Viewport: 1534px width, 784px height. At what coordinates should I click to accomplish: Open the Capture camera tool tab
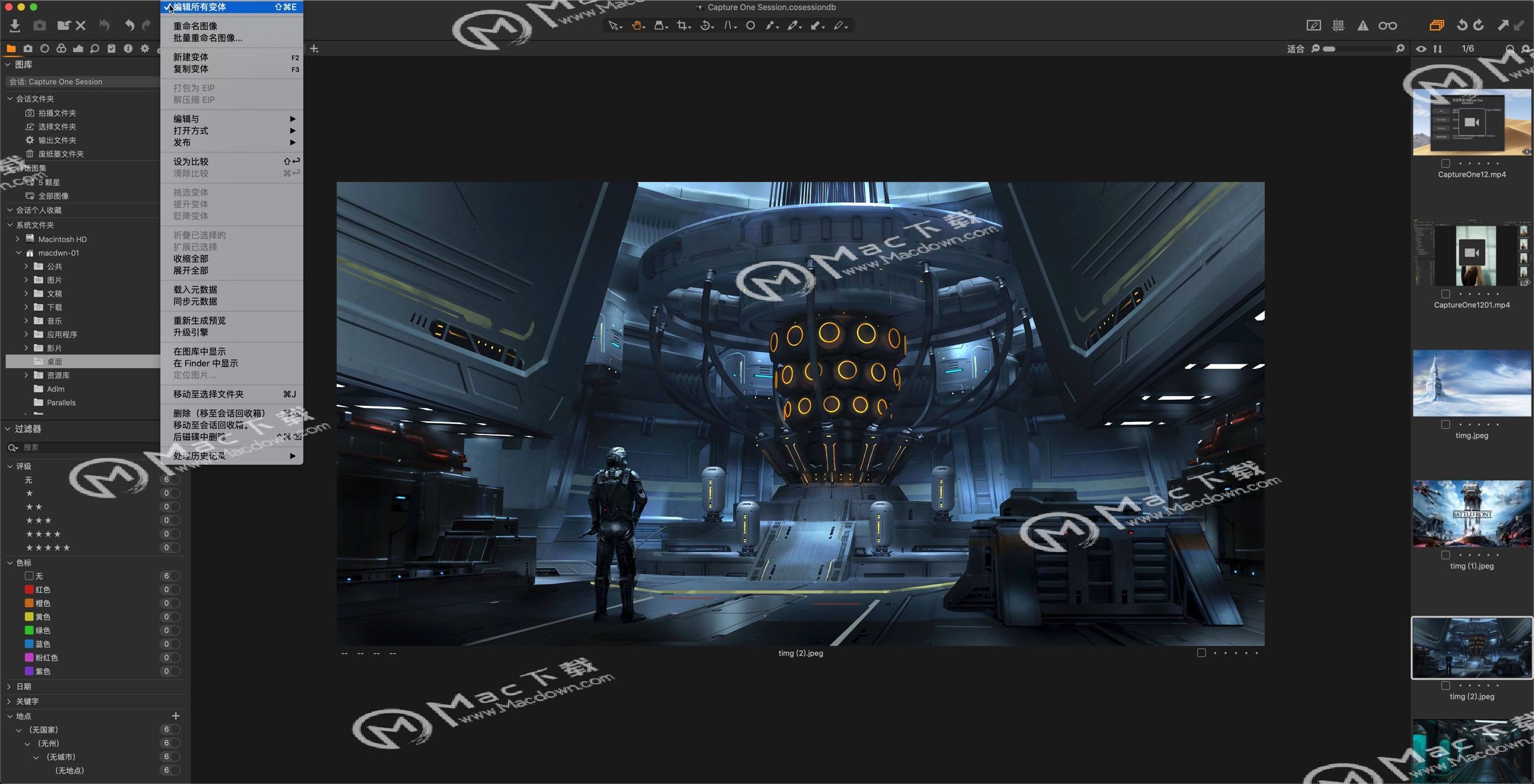click(x=28, y=48)
